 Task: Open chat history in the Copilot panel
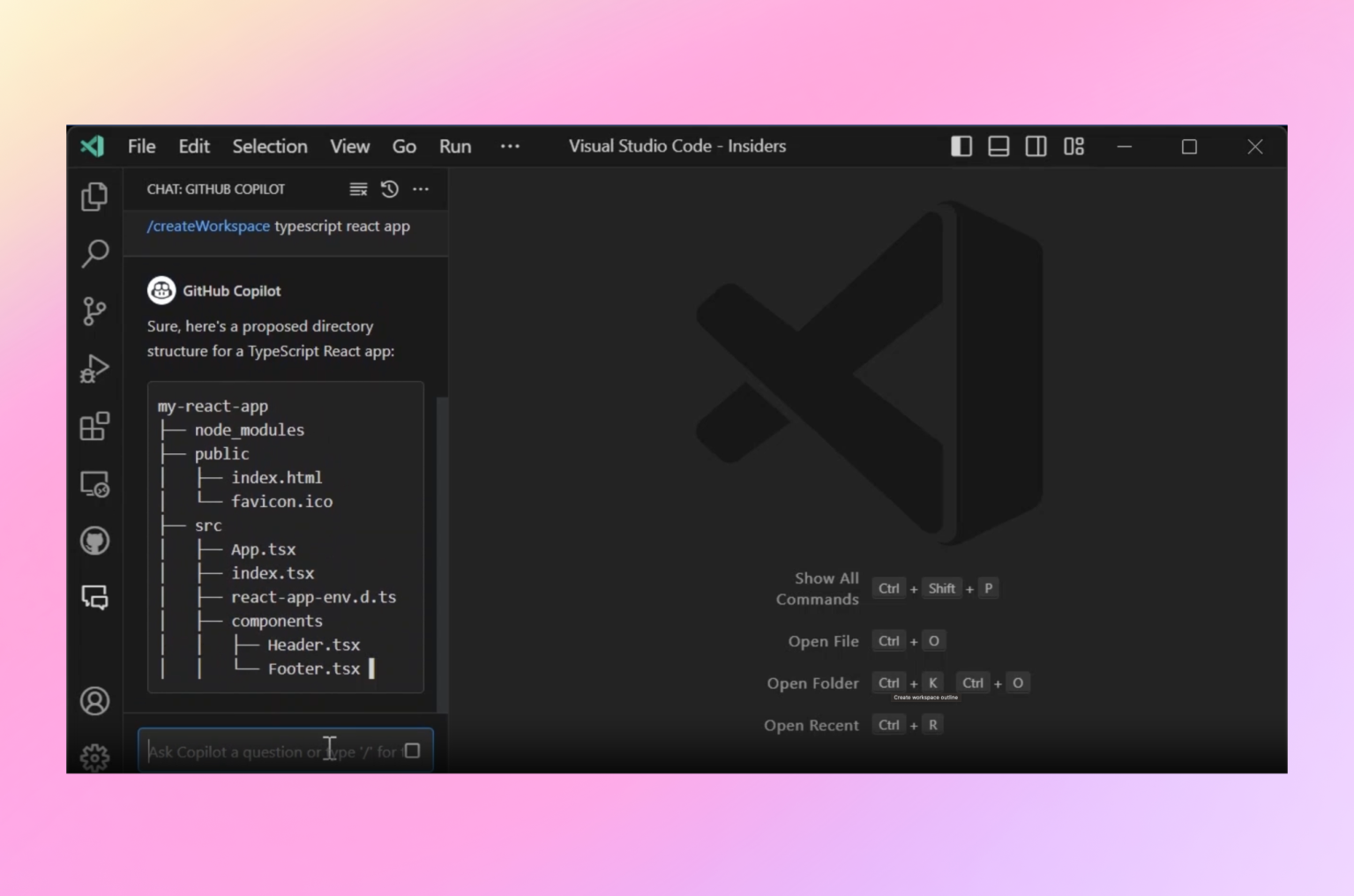[x=389, y=189]
